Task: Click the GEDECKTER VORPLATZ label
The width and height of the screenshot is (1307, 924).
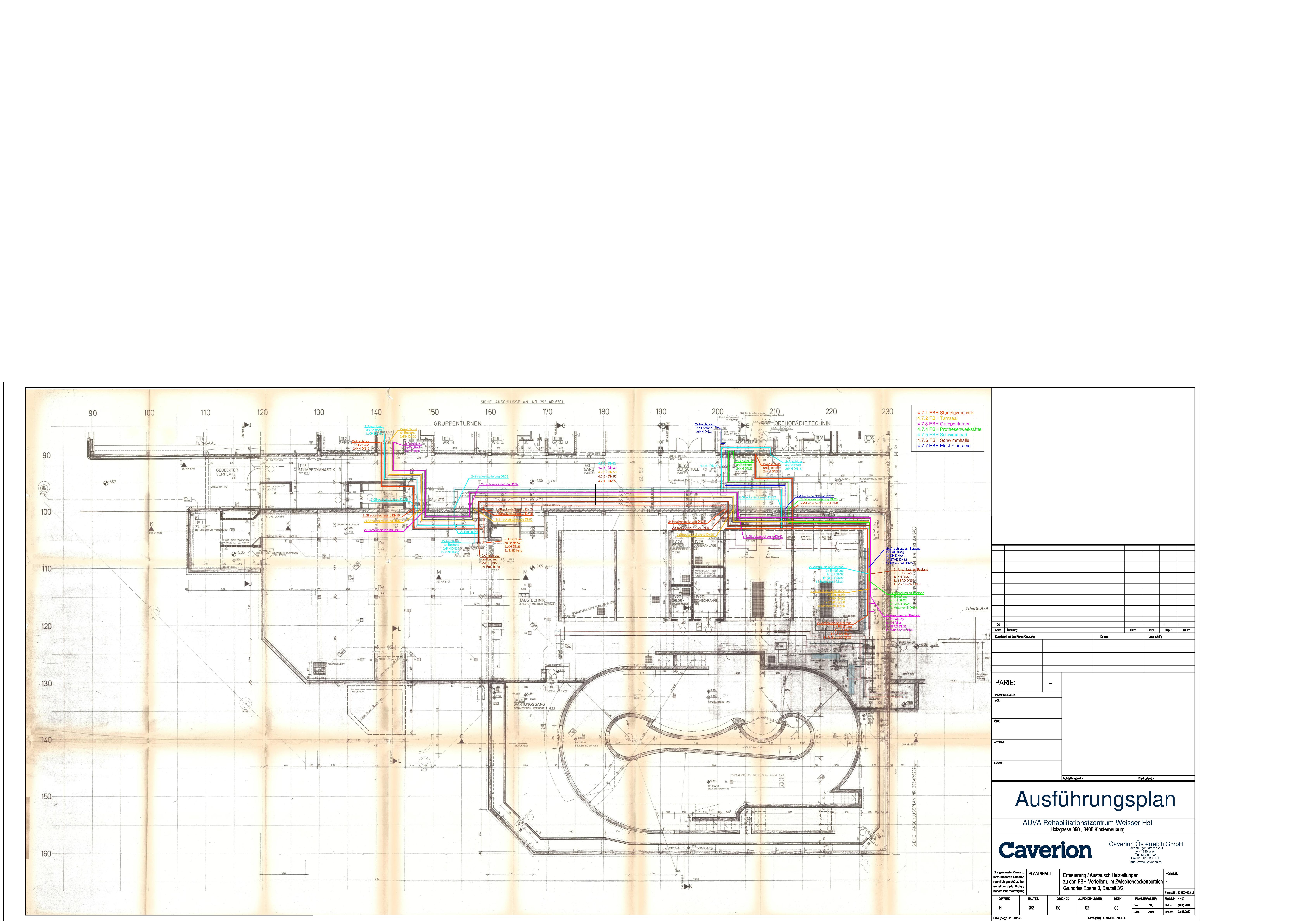Action: point(227,472)
